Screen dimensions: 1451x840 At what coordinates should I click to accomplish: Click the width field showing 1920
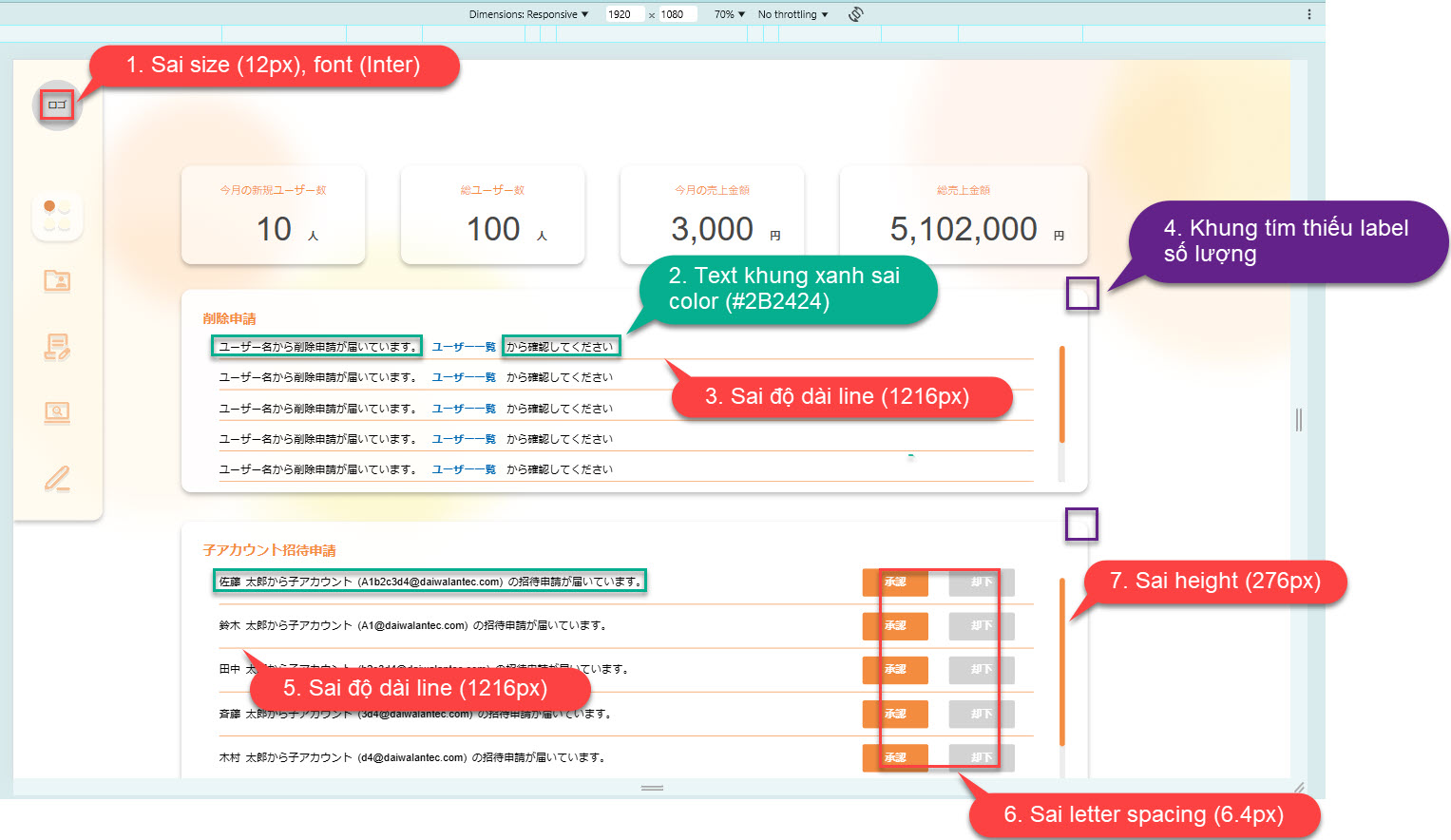623,14
